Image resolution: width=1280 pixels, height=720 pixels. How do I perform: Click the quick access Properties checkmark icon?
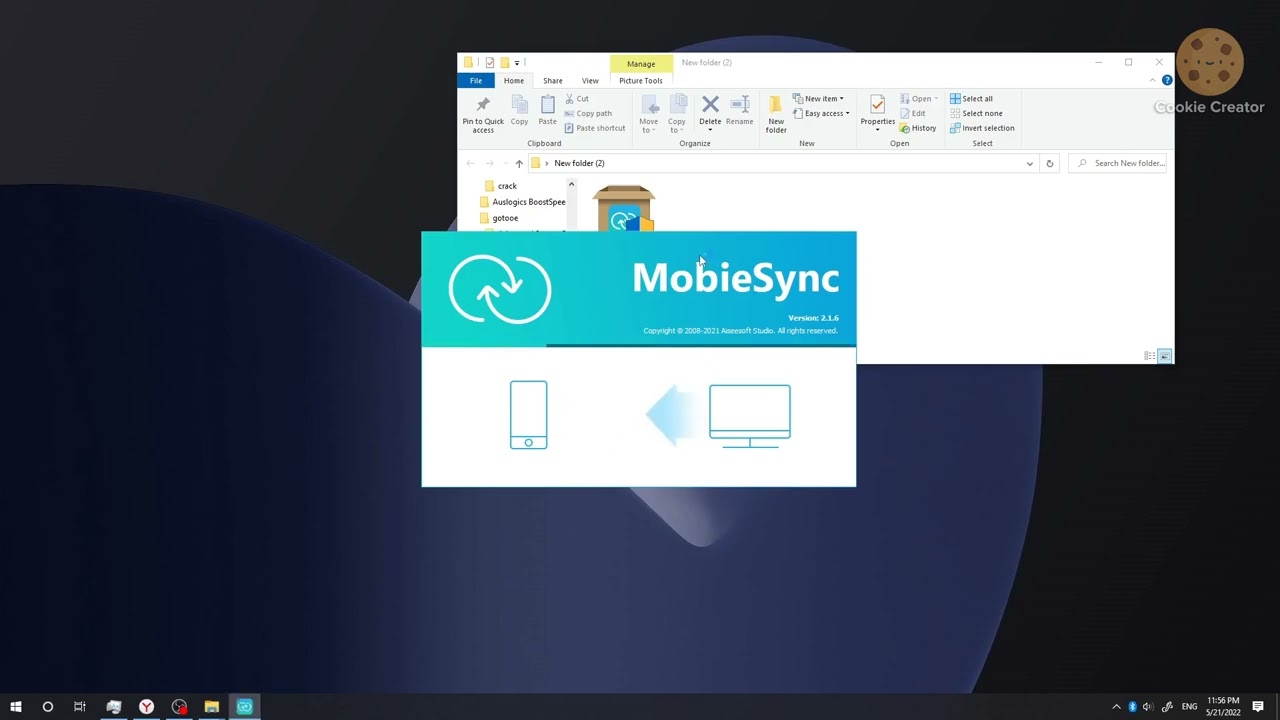tap(489, 62)
